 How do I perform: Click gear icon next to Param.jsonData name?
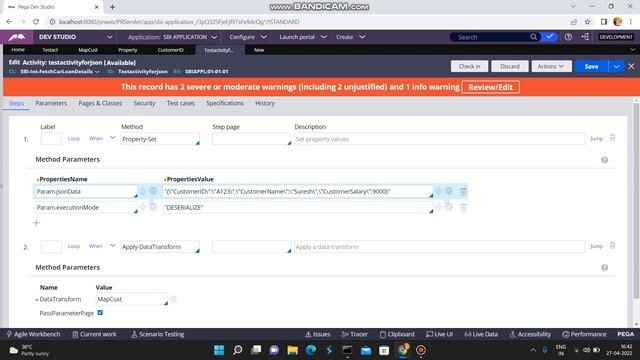[x=153, y=191]
